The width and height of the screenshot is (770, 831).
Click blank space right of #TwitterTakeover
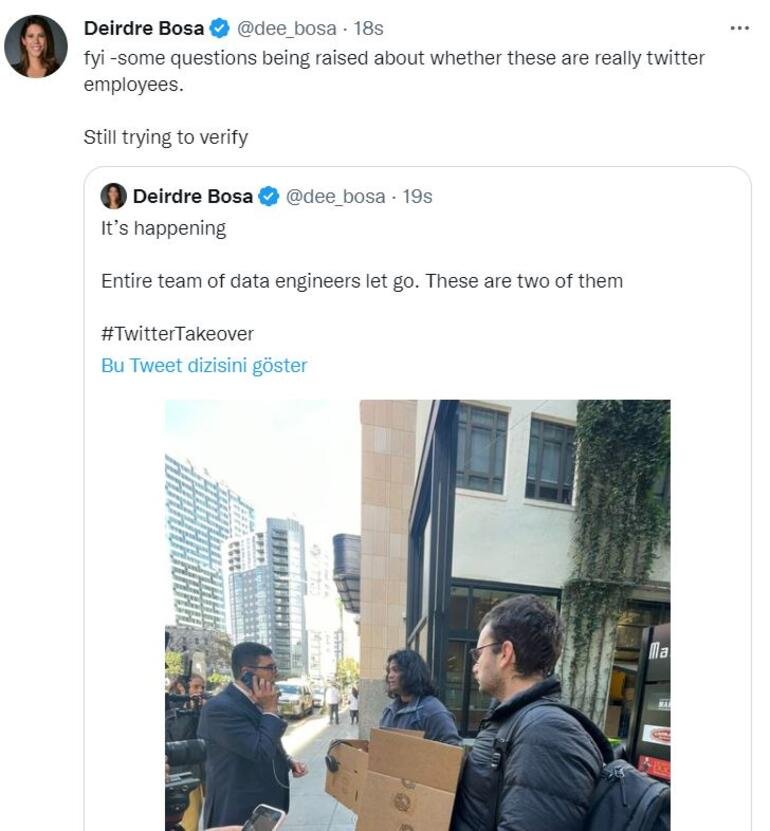tap(500, 333)
